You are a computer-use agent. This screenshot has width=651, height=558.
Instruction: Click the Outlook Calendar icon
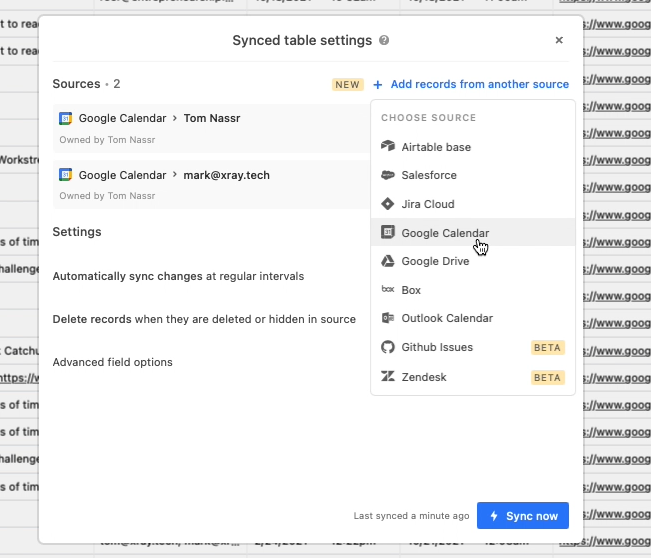(388, 318)
